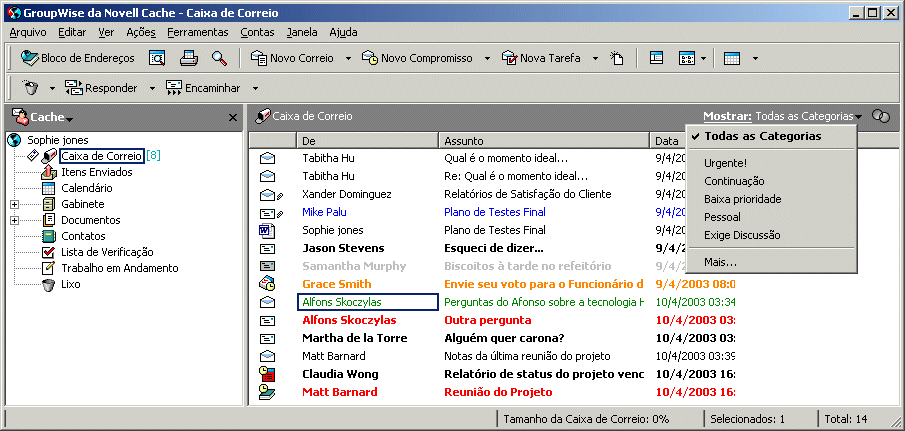905x431 pixels.
Task: Open the Novo Correio dropdown arrow
Action: 348,58
